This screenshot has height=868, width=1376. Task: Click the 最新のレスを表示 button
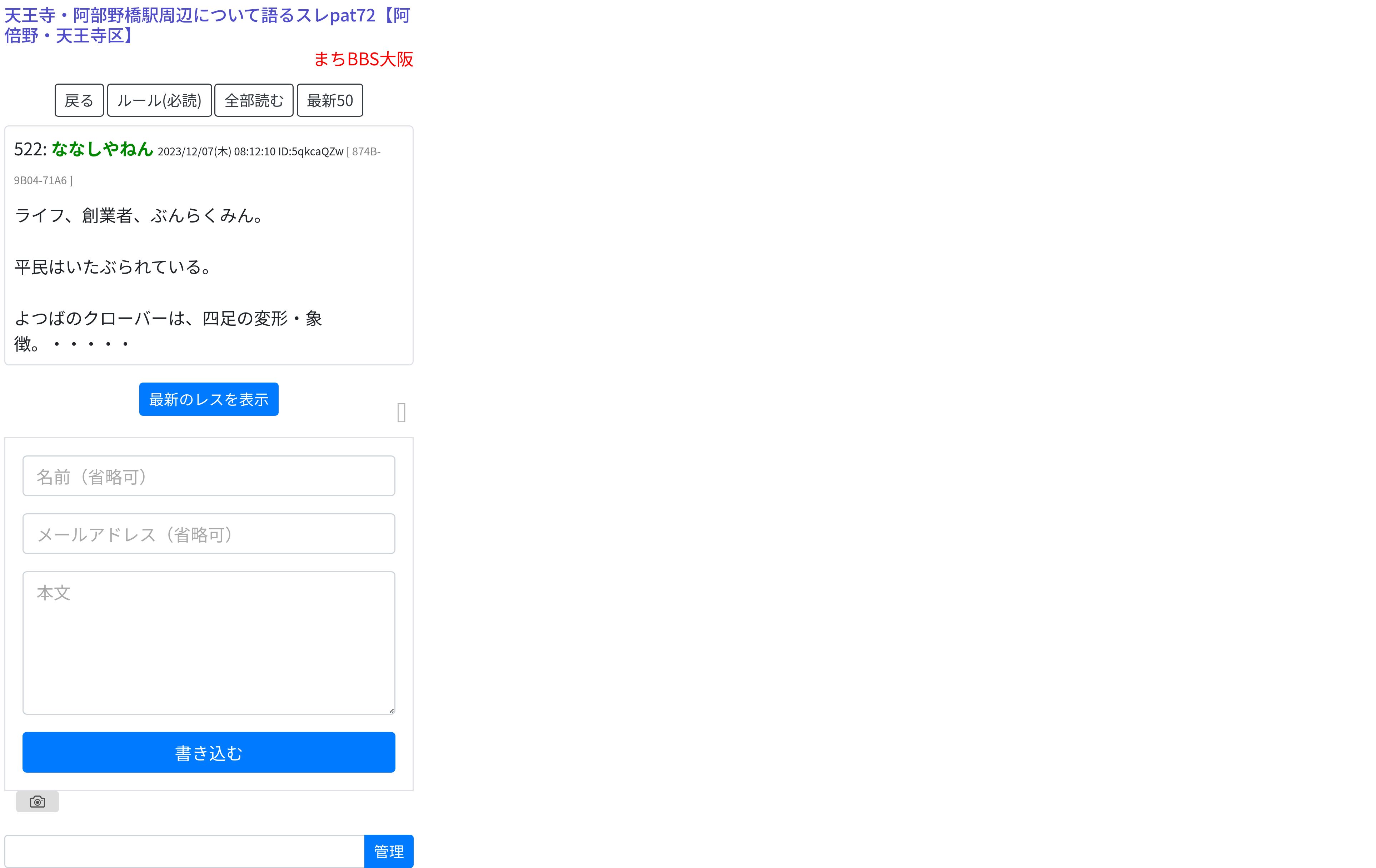click(x=209, y=399)
